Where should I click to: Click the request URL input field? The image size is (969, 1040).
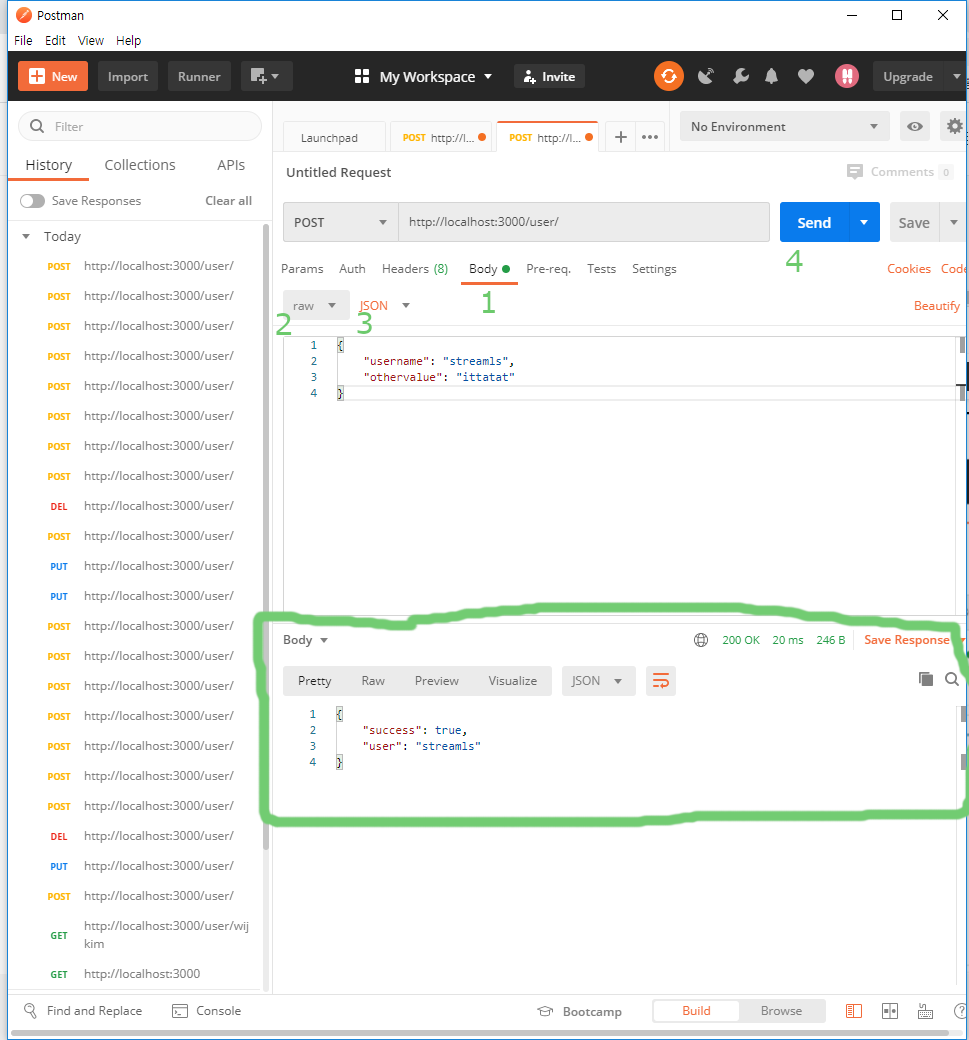click(584, 222)
